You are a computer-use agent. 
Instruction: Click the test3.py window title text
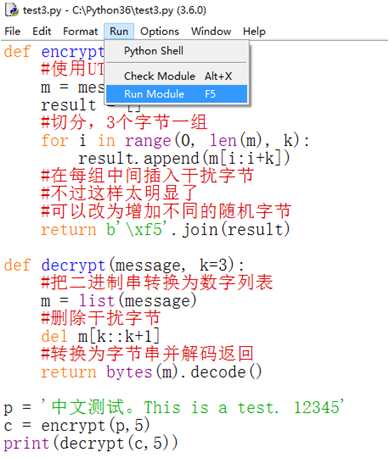coord(114,10)
